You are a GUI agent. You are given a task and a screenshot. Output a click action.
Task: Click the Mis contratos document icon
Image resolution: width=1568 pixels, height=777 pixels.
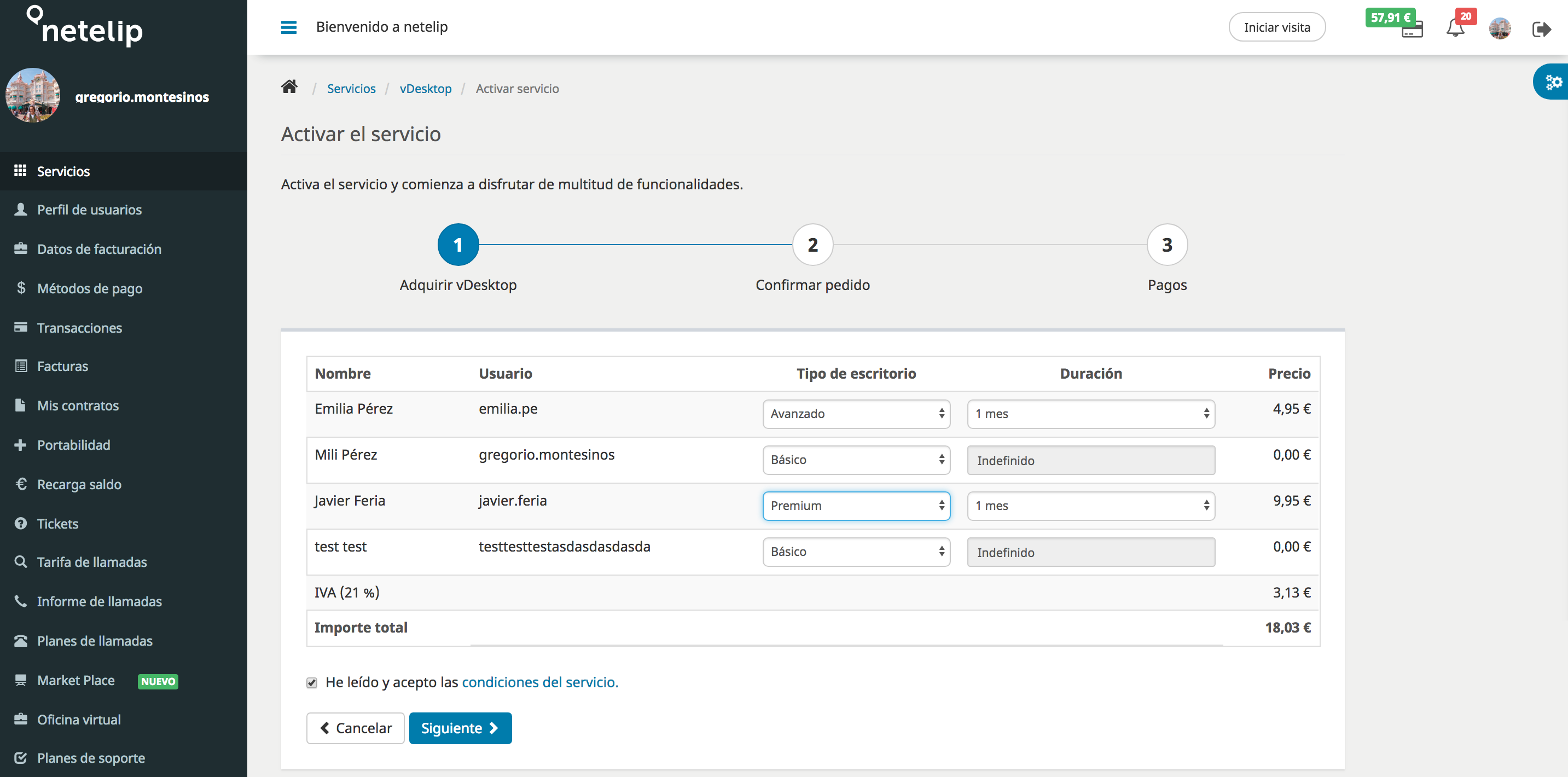pyautogui.click(x=21, y=405)
